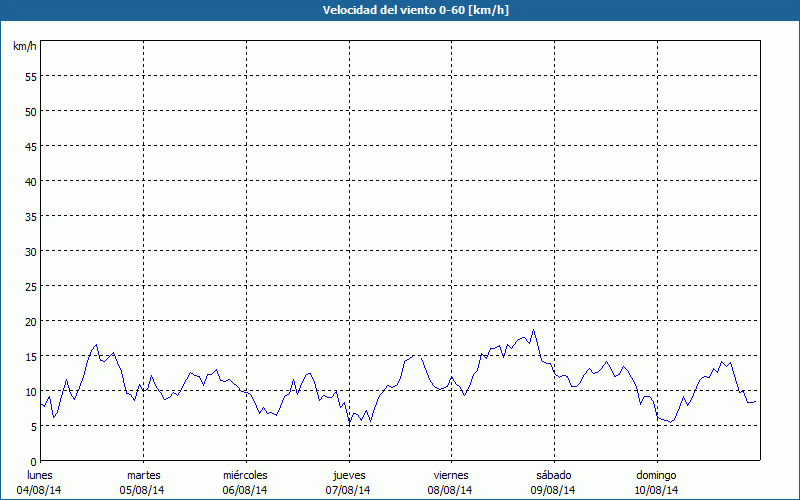Screen dimensions: 800x500
Task: Click the chart title 'Velocidad del viento 0-60 [km/h]'
Action: coord(400,10)
